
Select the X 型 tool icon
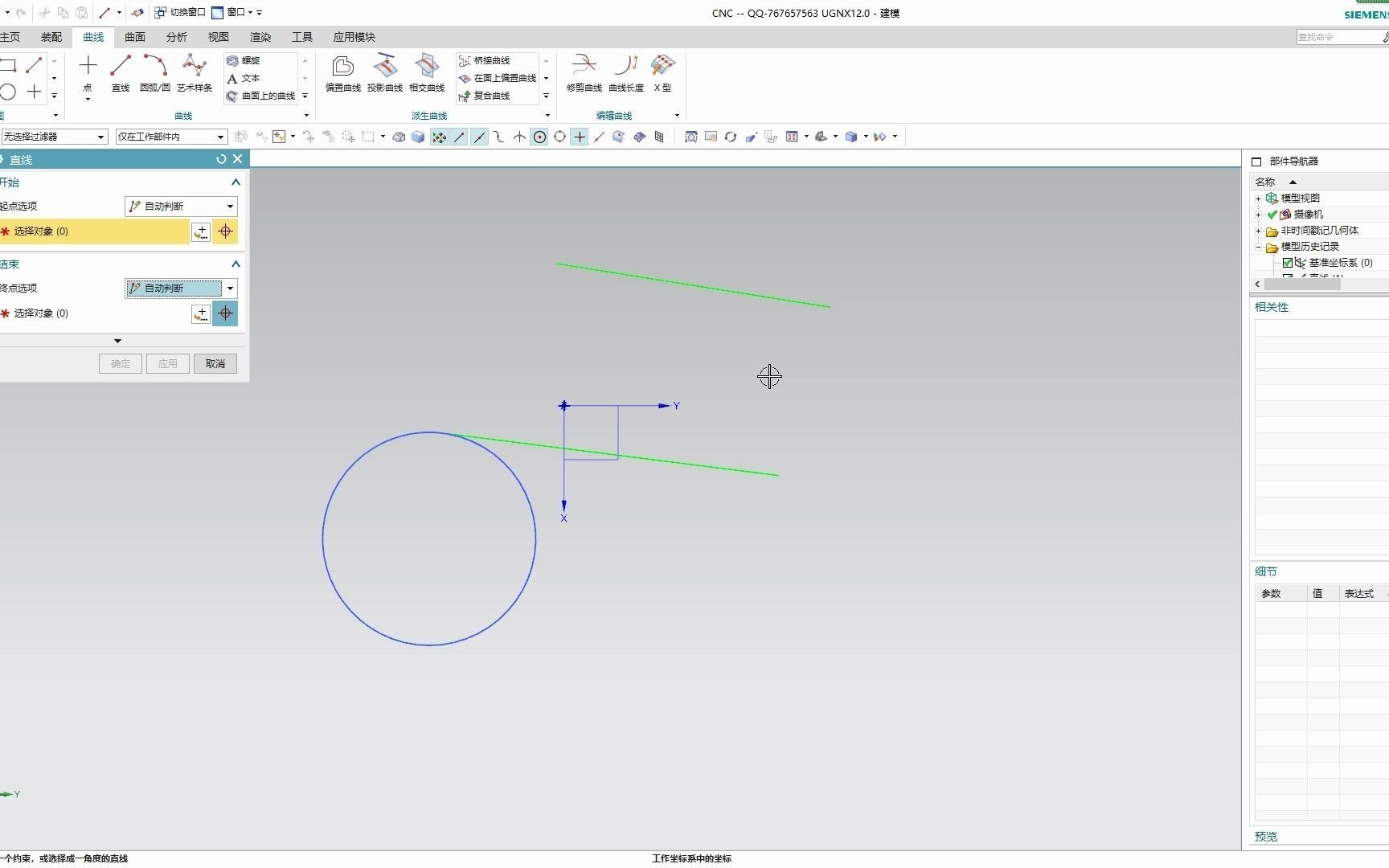pyautogui.click(x=662, y=73)
